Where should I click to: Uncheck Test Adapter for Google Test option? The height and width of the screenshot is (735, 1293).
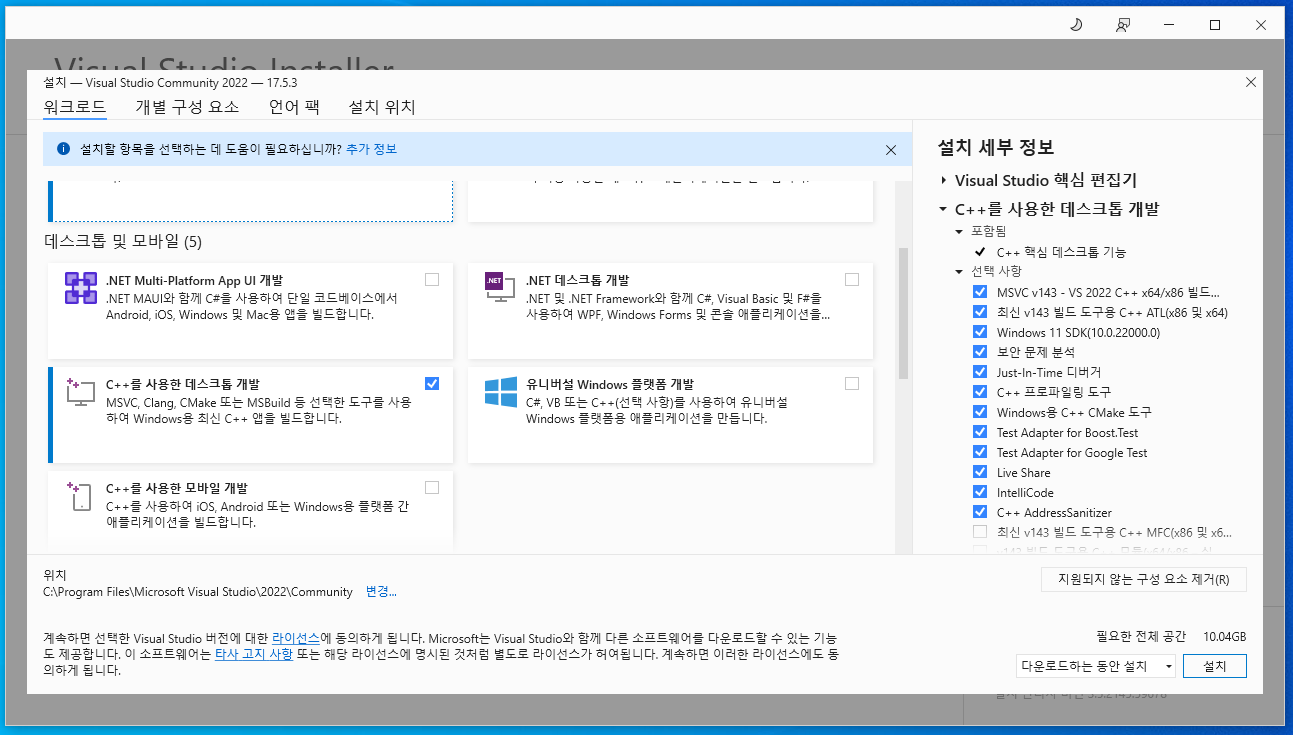tap(980, 452)
